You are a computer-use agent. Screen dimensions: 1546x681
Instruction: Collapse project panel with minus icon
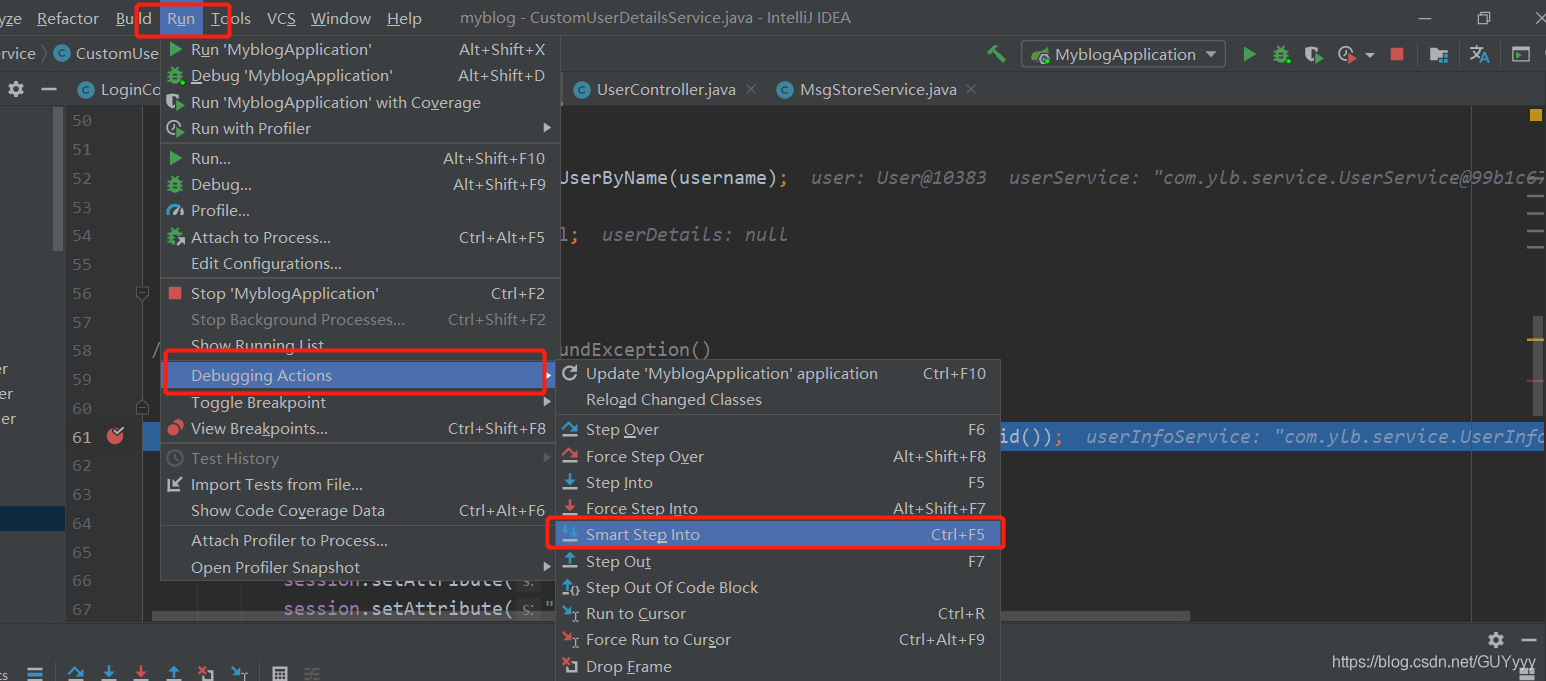pos(49,89)
